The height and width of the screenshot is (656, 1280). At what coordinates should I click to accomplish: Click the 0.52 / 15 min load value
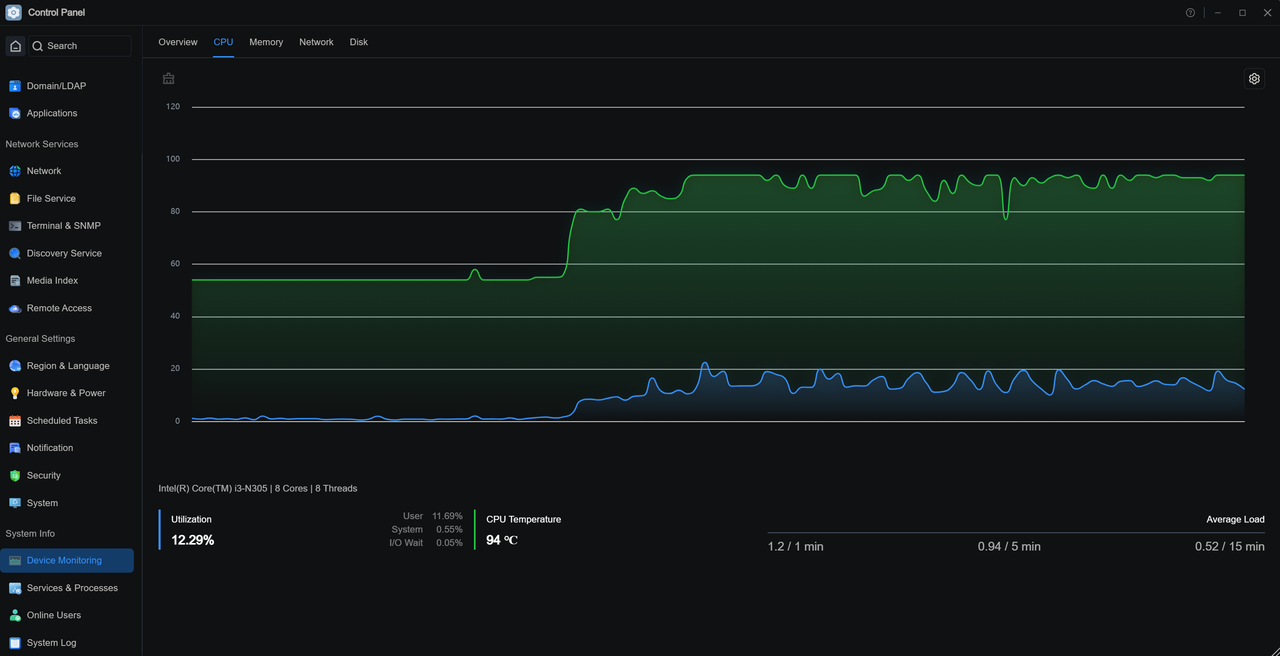pyautogui.click(x=1230, y=547)
